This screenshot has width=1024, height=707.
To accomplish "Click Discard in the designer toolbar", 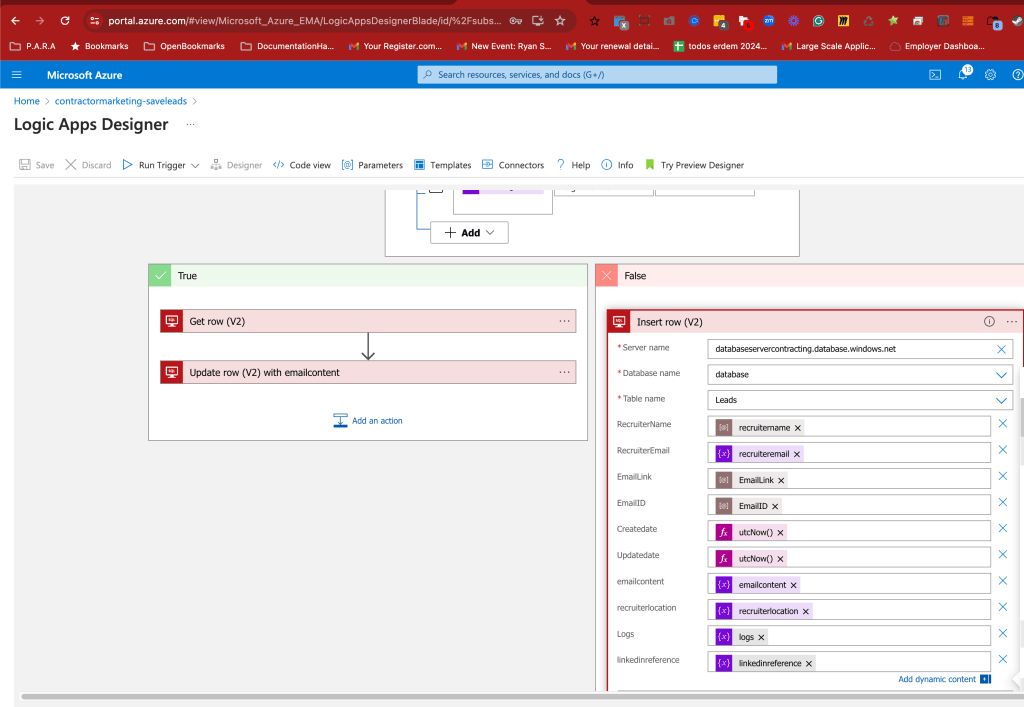I will pos(88,165).
